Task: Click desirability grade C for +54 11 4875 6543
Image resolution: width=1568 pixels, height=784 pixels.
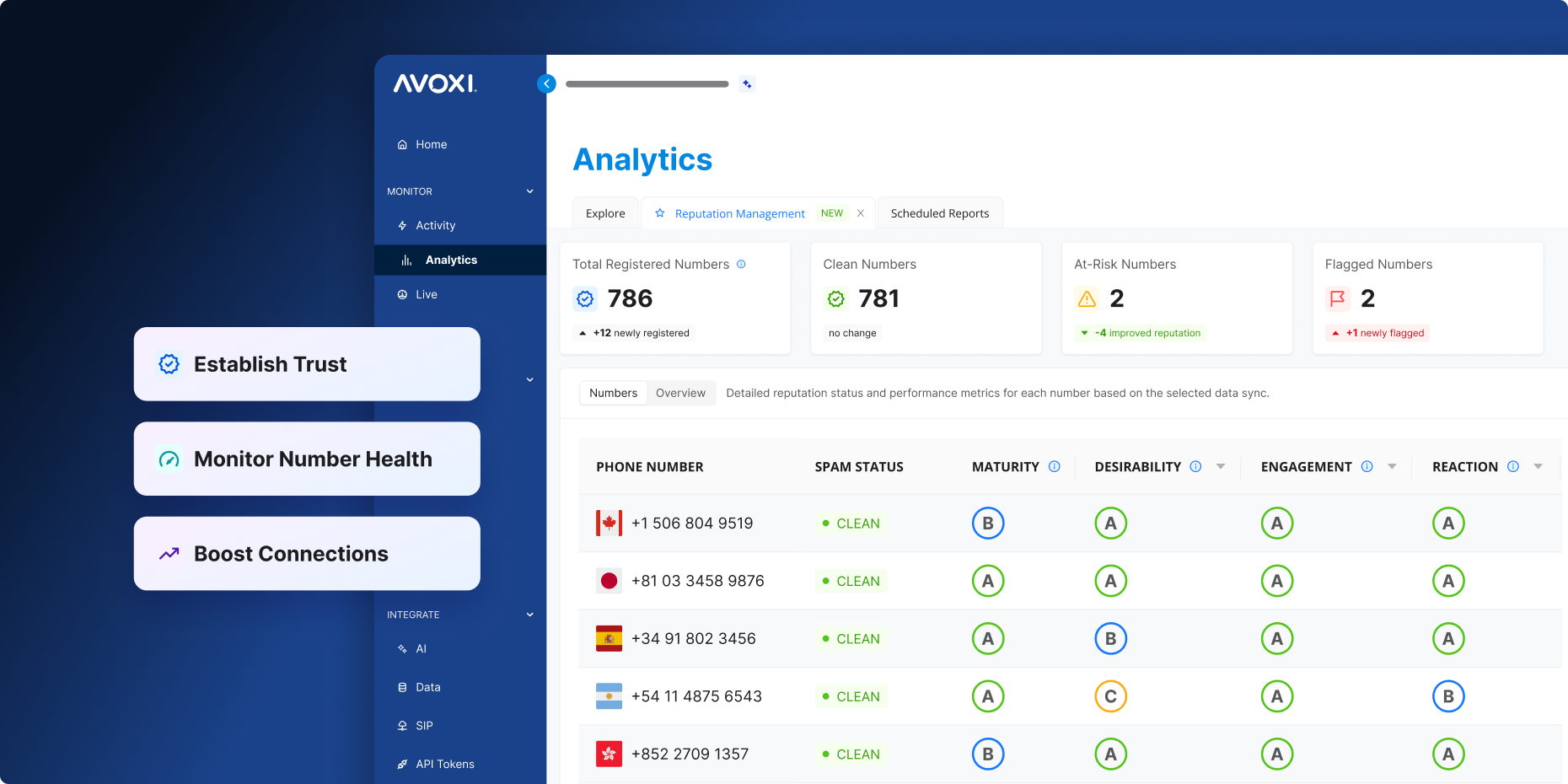Action: pos(1111,696)
